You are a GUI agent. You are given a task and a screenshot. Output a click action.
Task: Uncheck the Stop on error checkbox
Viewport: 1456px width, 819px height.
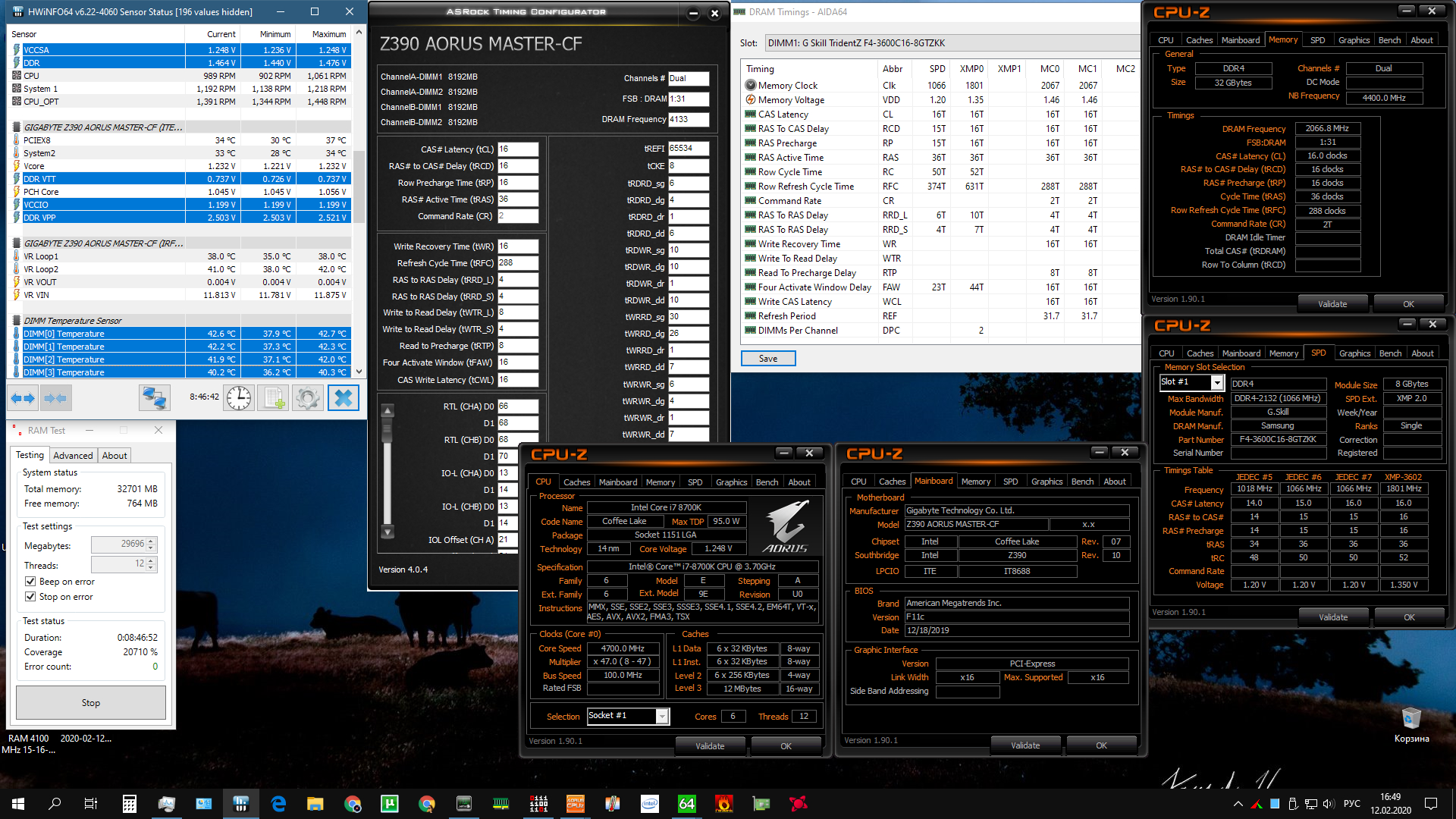[x=30, y=597]
